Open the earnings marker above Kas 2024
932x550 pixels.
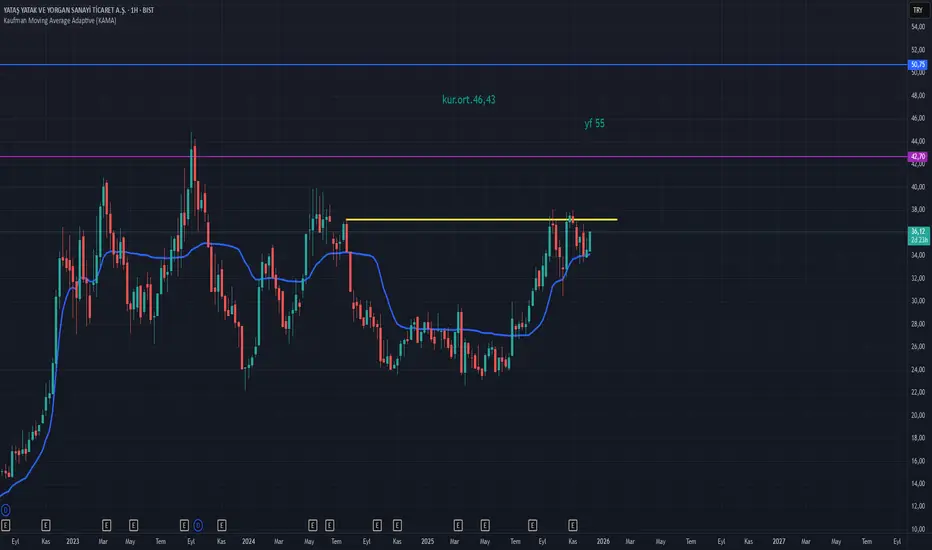coord(397,525)
